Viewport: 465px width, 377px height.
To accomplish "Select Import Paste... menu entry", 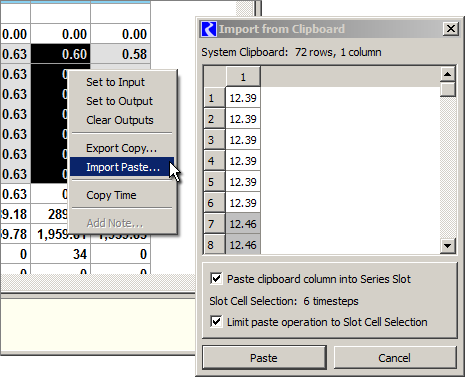I will 122,167.
